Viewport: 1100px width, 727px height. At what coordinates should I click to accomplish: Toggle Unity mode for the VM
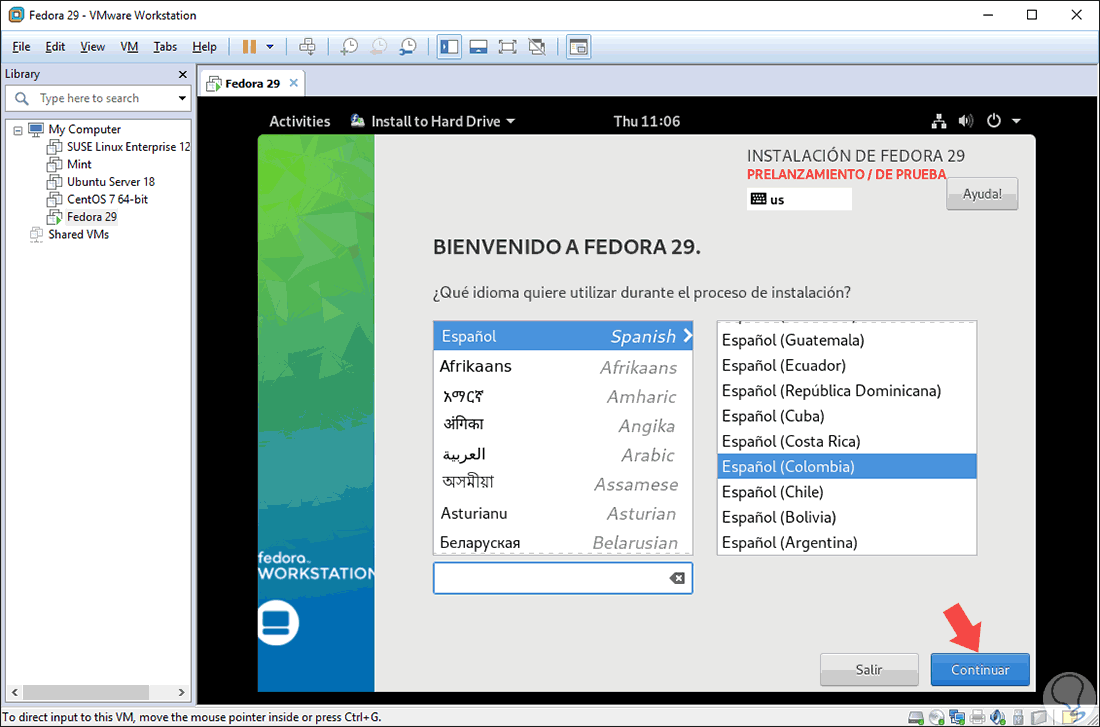(x=537, y=46)
